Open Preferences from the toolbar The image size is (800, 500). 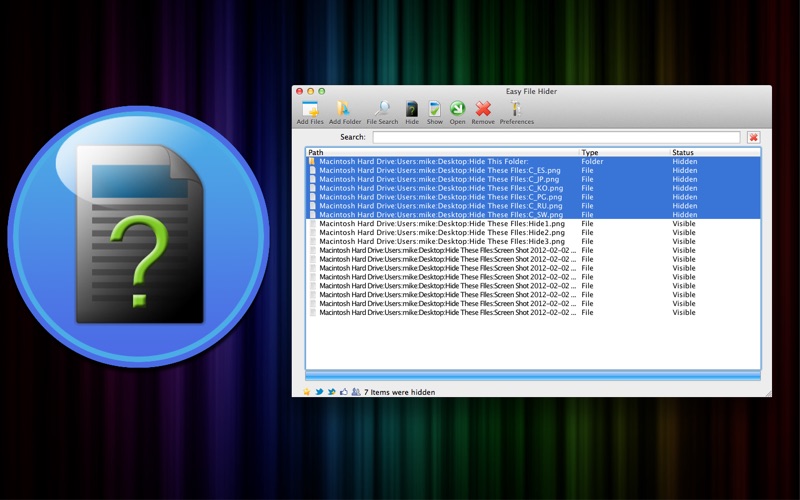click(517, 109)
